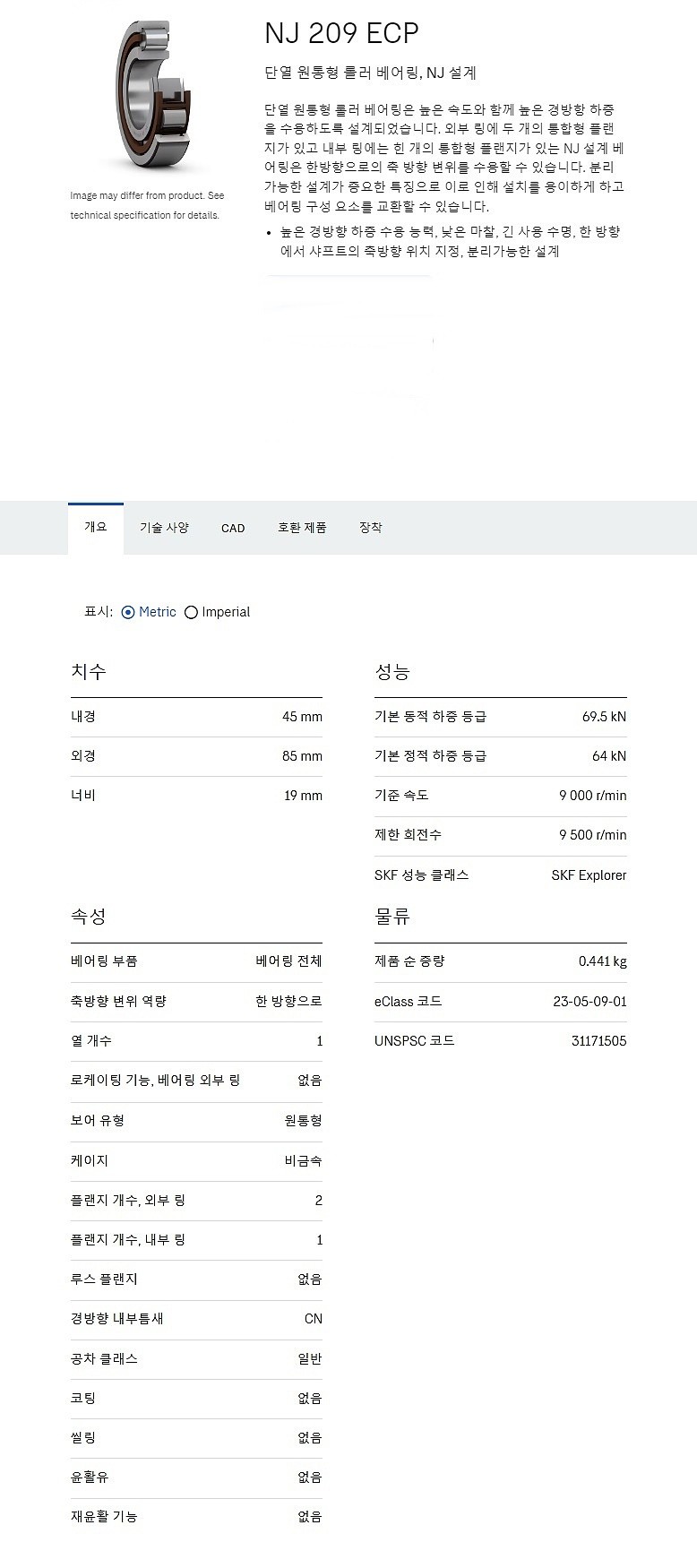Viewport: 697px width, 1568px height.
Task: Click the SKF 성능 클래스 label
Action: (x=422, y=875)
